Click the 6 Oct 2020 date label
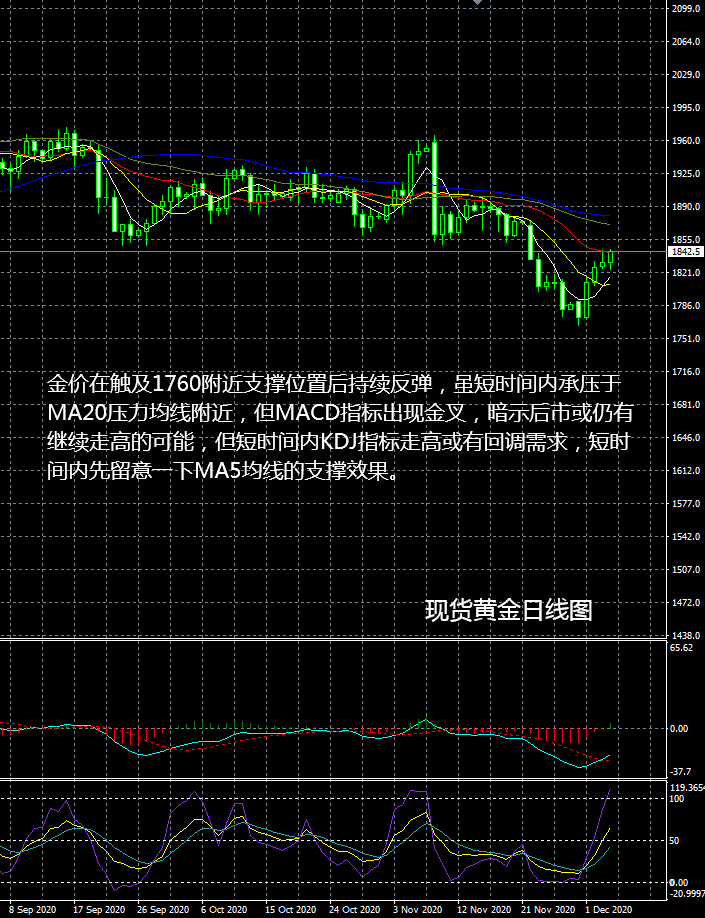 pos(225,910)
